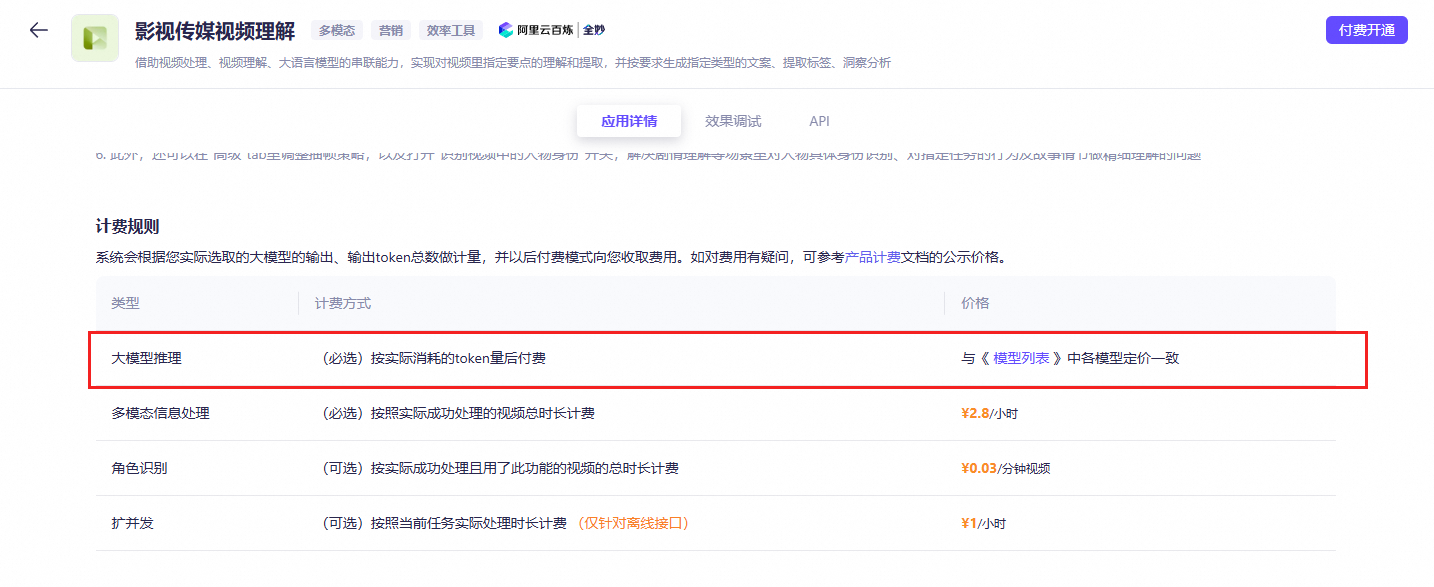Click the 影视传媒视频理解 title
Viewport: 1434px width, 587px height.
215,30
